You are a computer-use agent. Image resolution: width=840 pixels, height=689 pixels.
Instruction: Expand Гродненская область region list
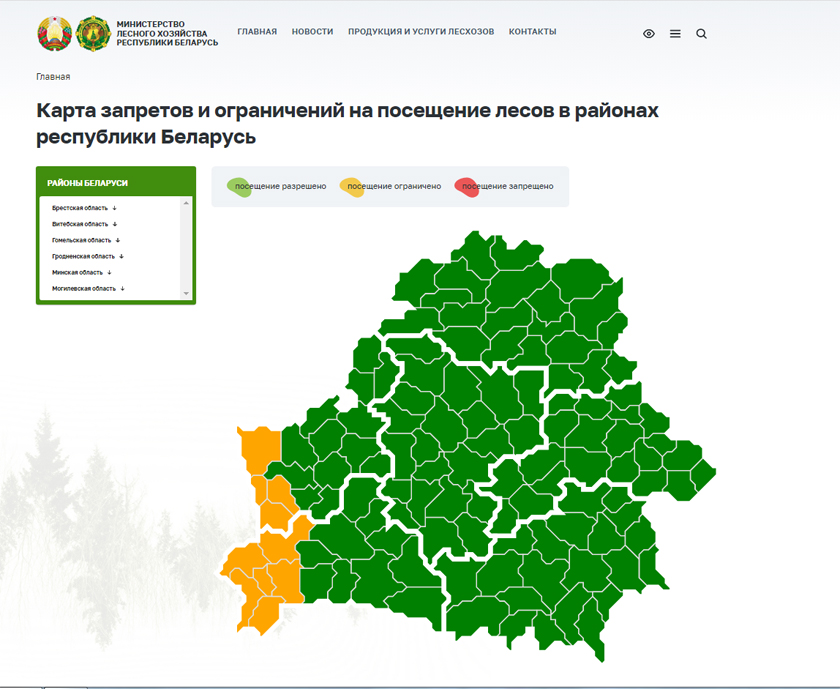(x=88, y=256)
